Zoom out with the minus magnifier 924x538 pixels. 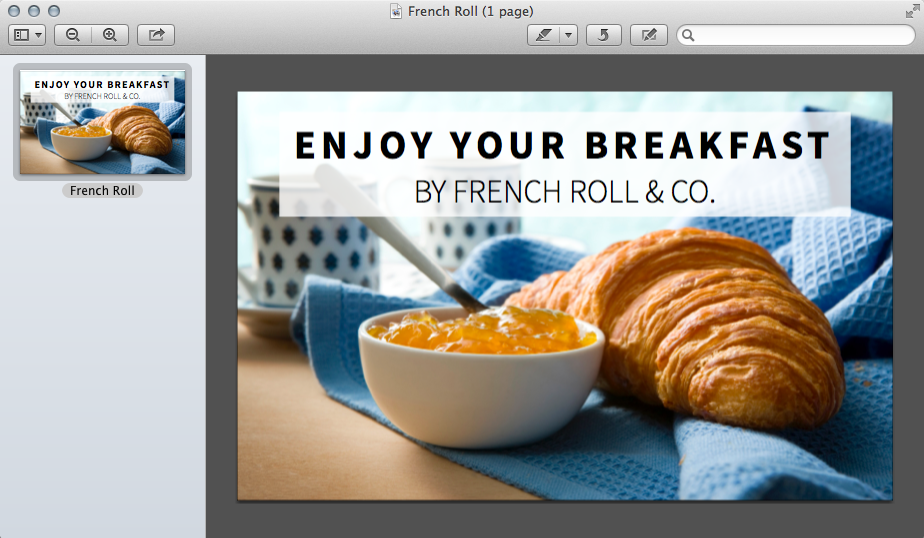[73, 35]
